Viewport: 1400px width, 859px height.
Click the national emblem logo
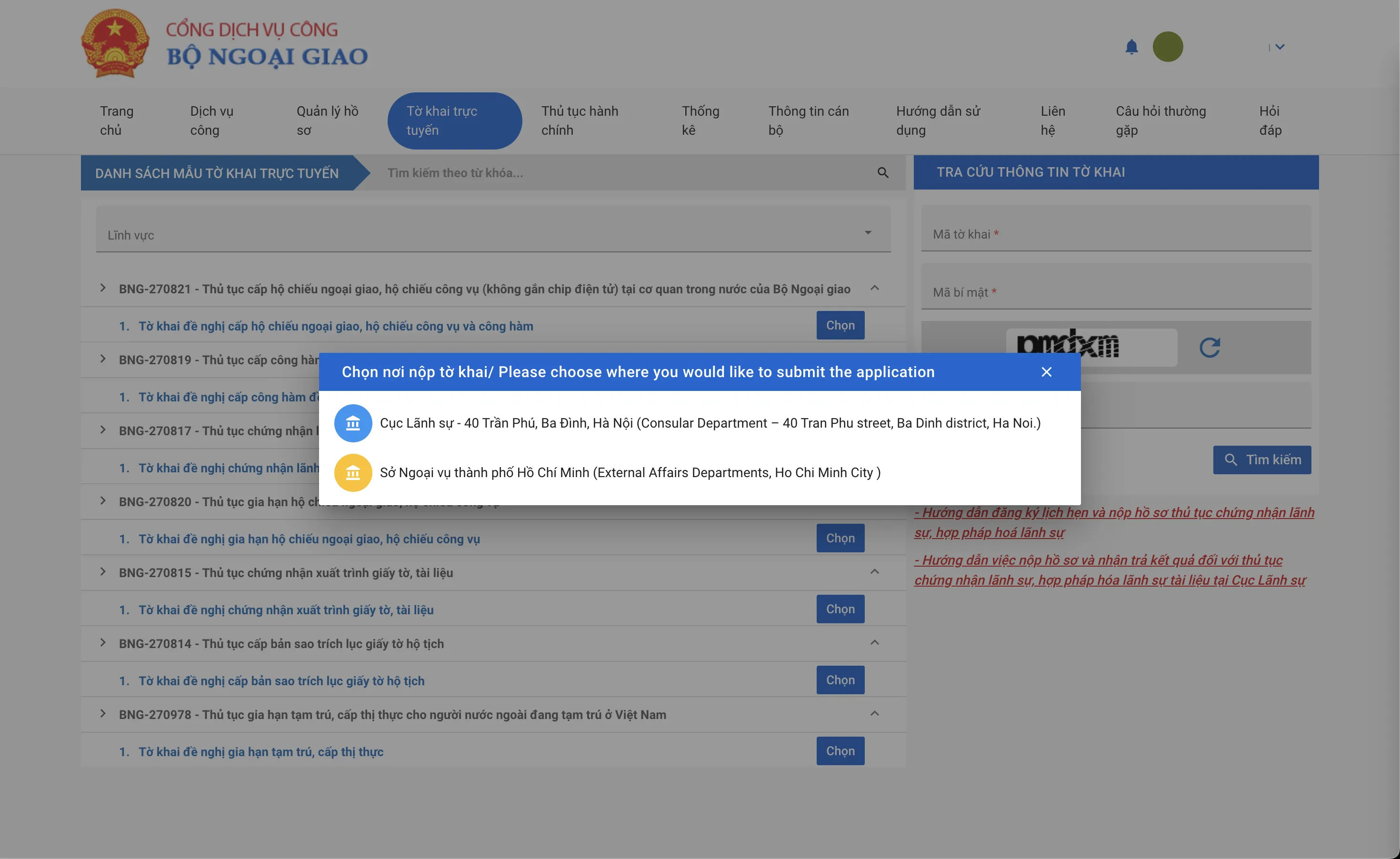pos(115,44)
